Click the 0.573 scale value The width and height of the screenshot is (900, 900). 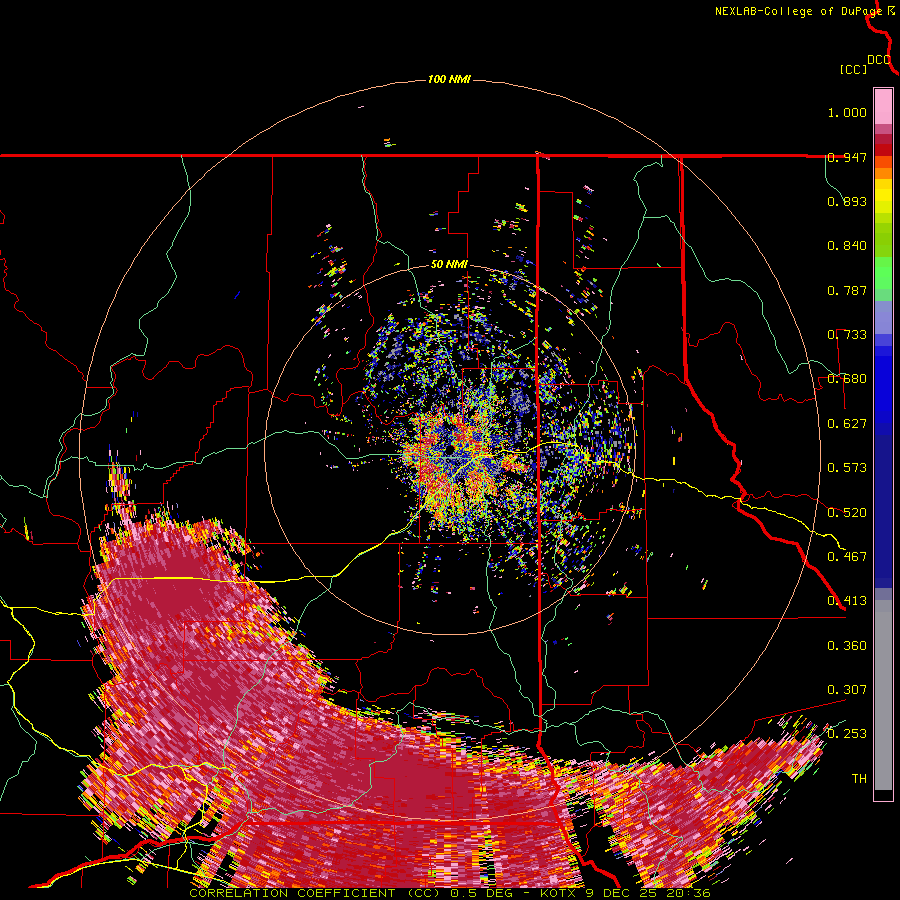(847, 468)
